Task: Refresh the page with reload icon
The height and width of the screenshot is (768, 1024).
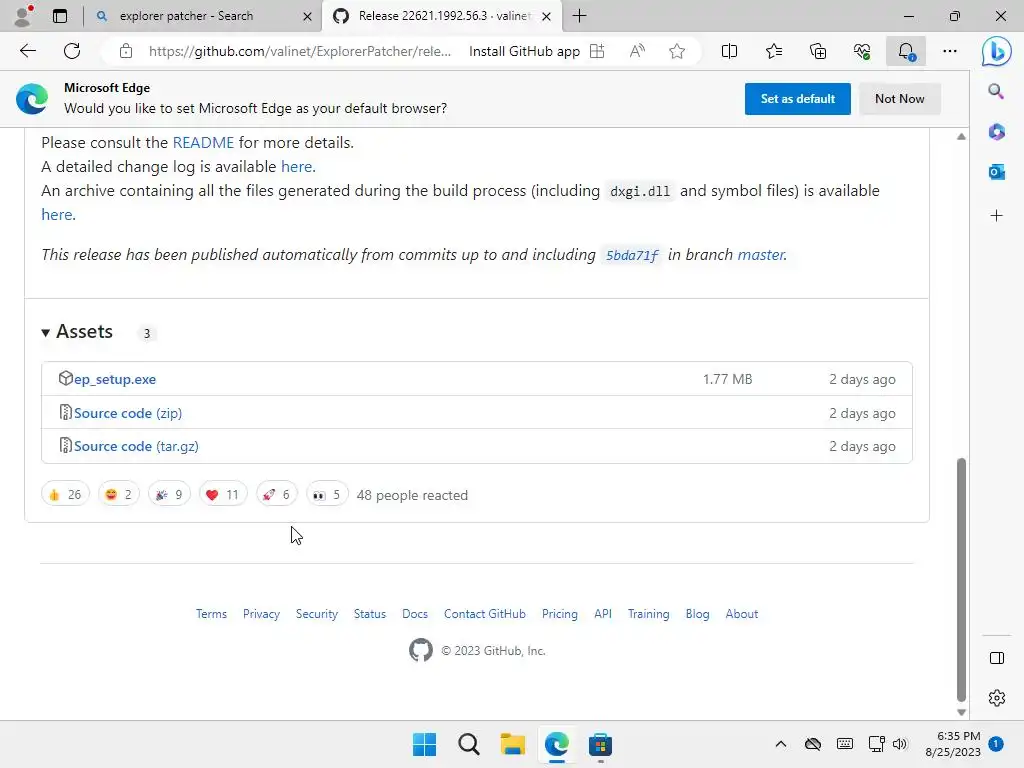Action: (x=72, y=51)
